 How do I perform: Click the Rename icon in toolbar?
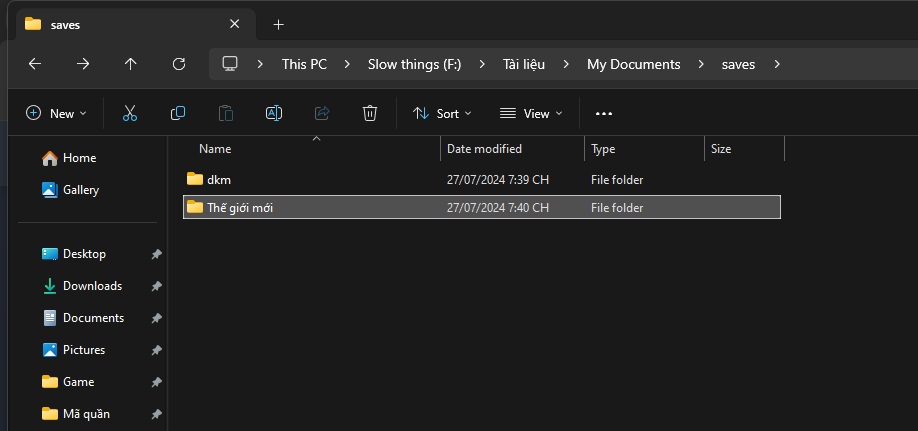coord(273,113)
